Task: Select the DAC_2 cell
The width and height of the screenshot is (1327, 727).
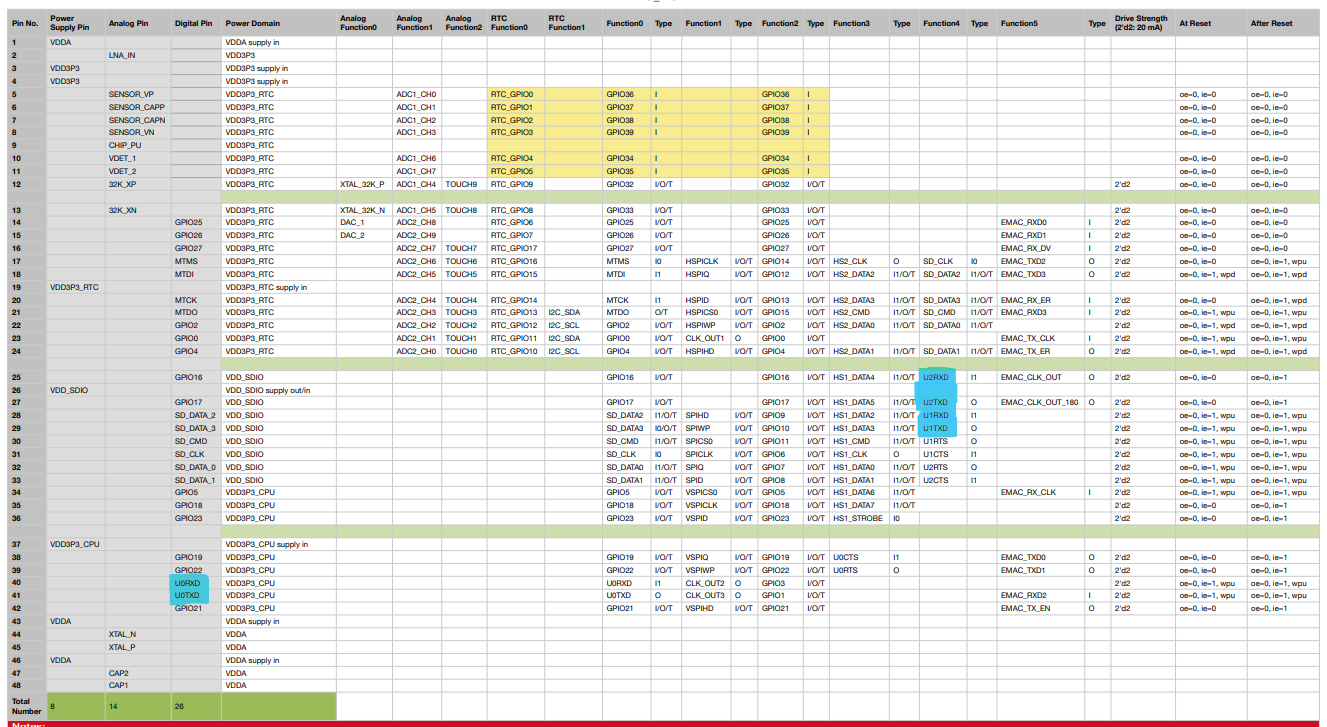Action: click(x=364, y=235)
